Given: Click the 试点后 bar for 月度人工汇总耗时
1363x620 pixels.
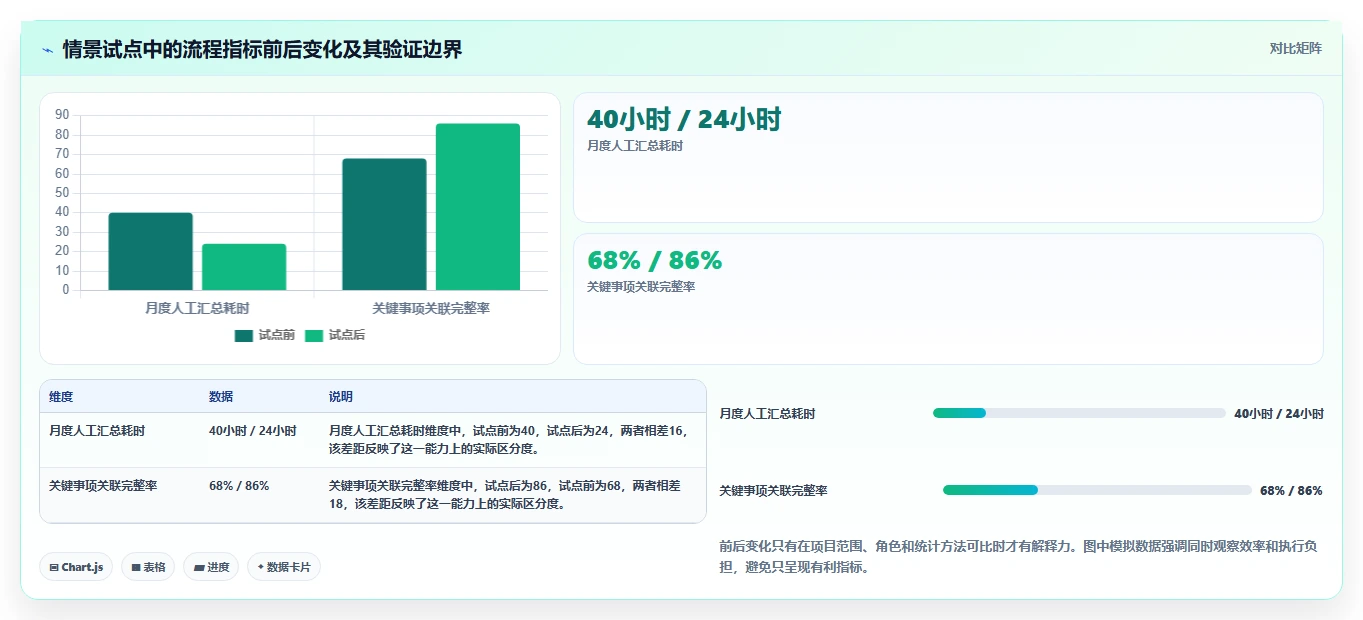Looking at the screenshot, I should click(x=244, y=267).
